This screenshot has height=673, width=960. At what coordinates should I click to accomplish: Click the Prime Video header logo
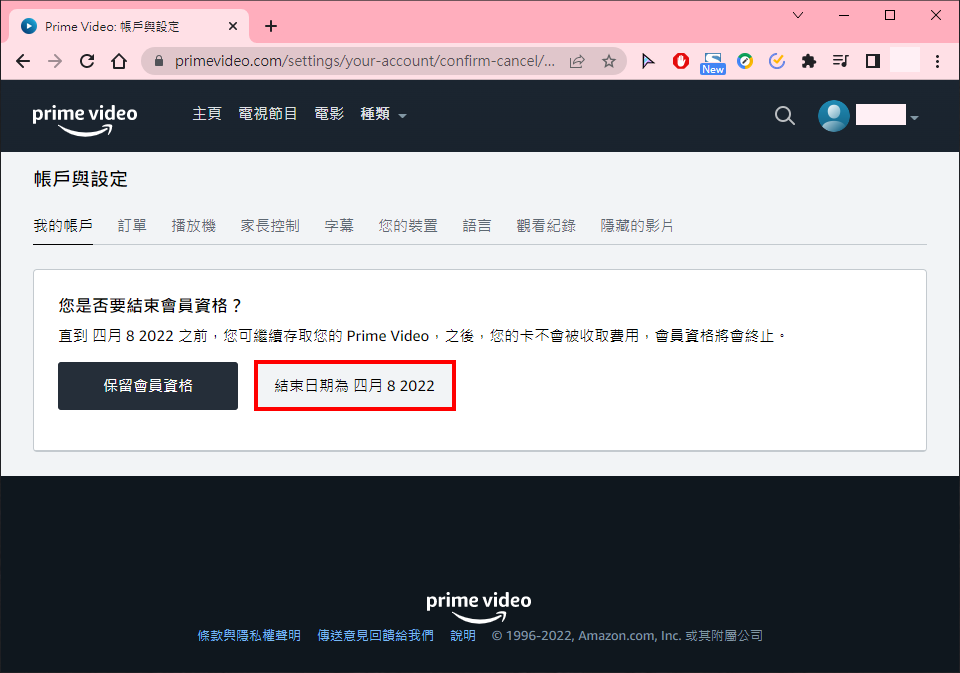click(84, 119)
